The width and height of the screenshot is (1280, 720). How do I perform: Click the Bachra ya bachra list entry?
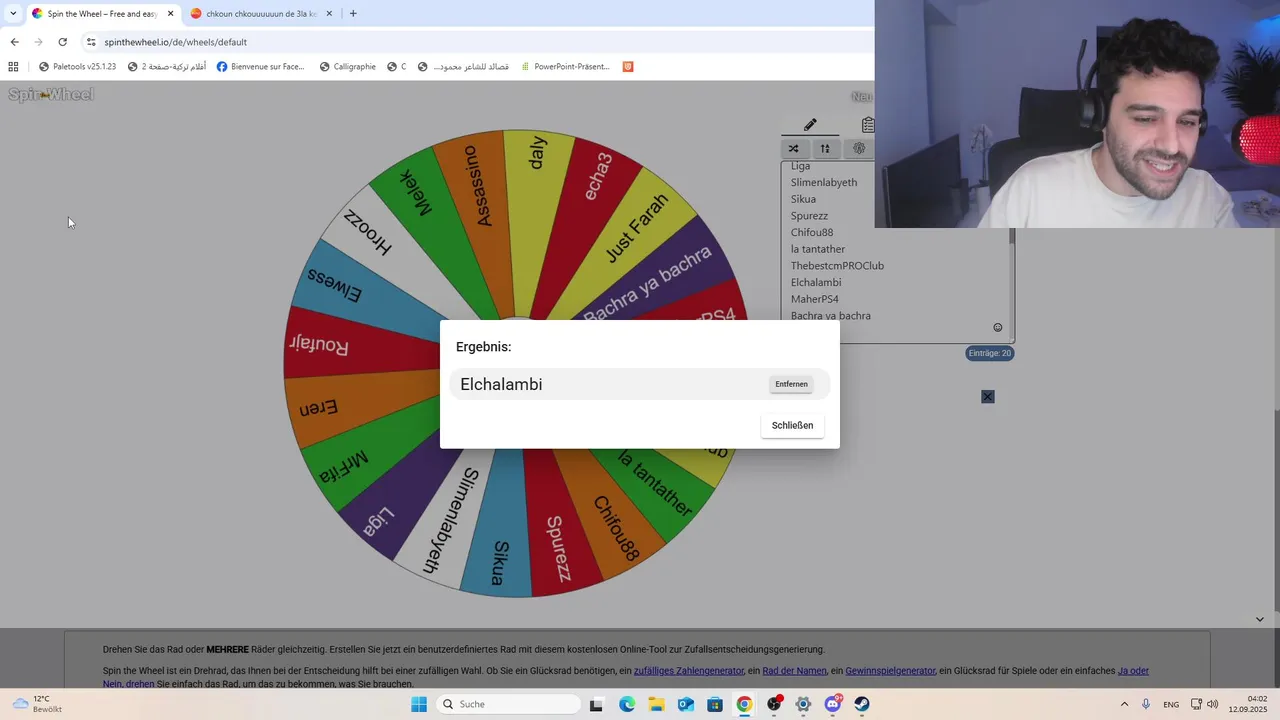click(x=830, y=315)
